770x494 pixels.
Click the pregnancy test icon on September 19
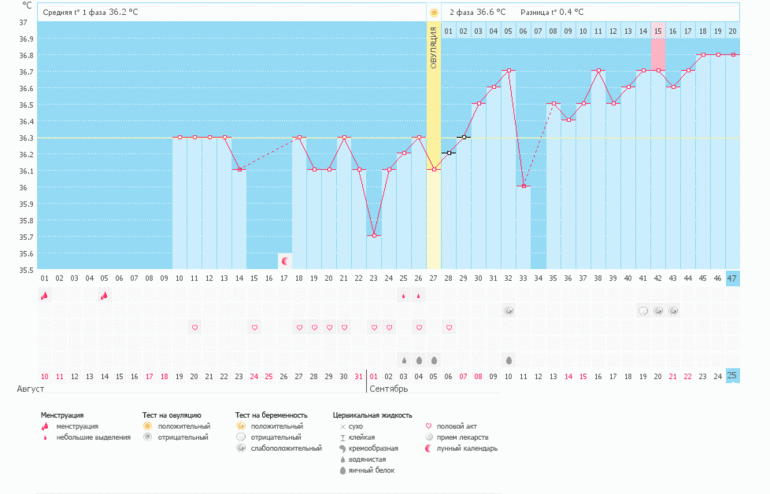pos(643,311)
